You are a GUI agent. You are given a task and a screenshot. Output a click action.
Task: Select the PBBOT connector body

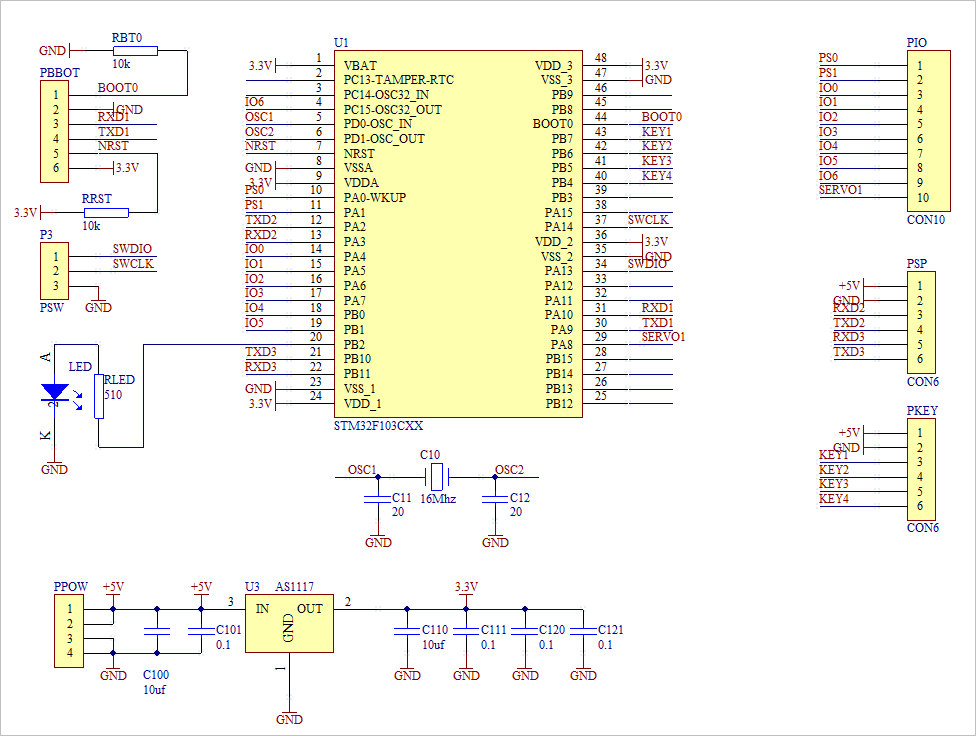[54, 131]
